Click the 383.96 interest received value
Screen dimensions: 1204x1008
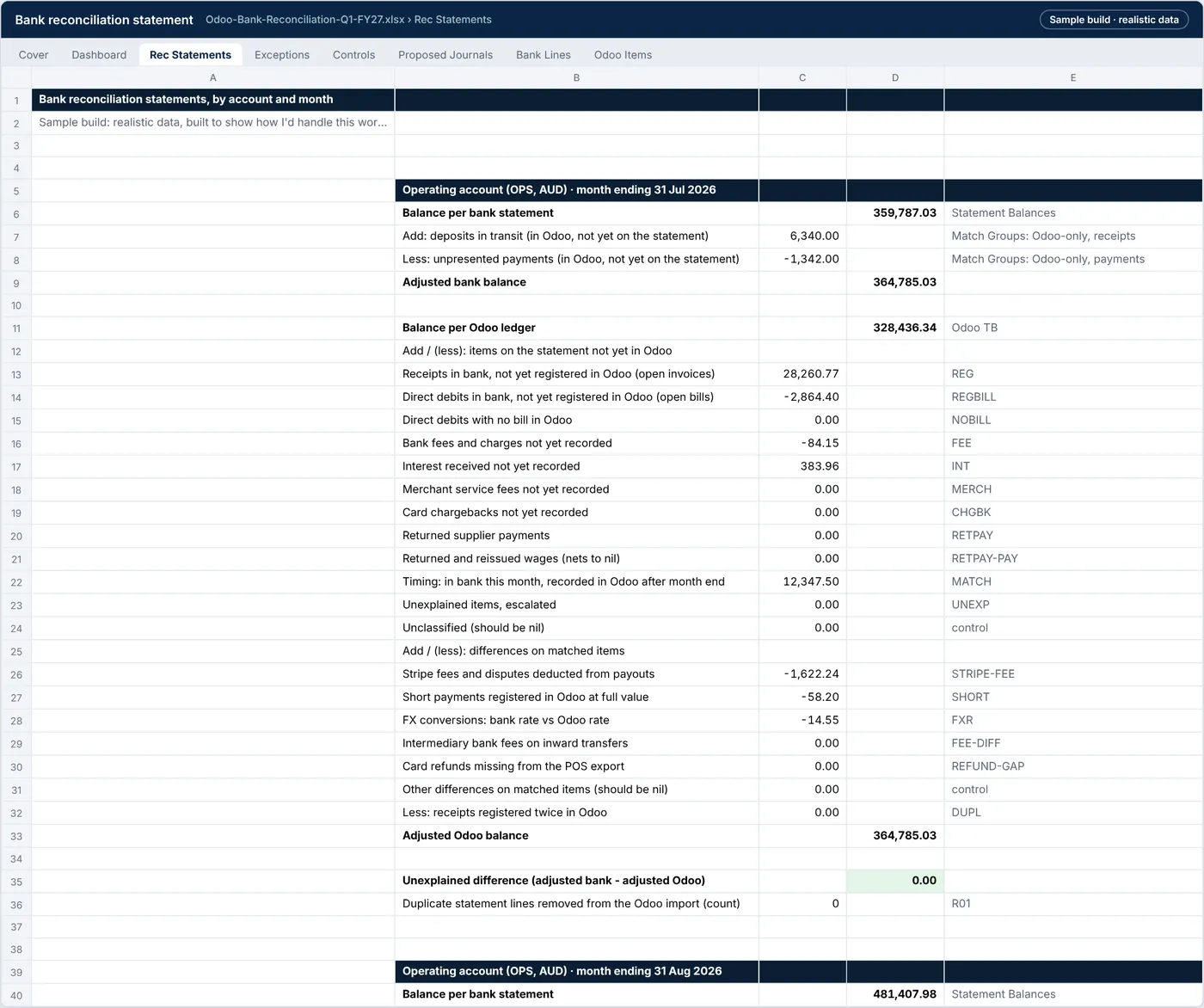pyautogui.click(x=802, y=466)
